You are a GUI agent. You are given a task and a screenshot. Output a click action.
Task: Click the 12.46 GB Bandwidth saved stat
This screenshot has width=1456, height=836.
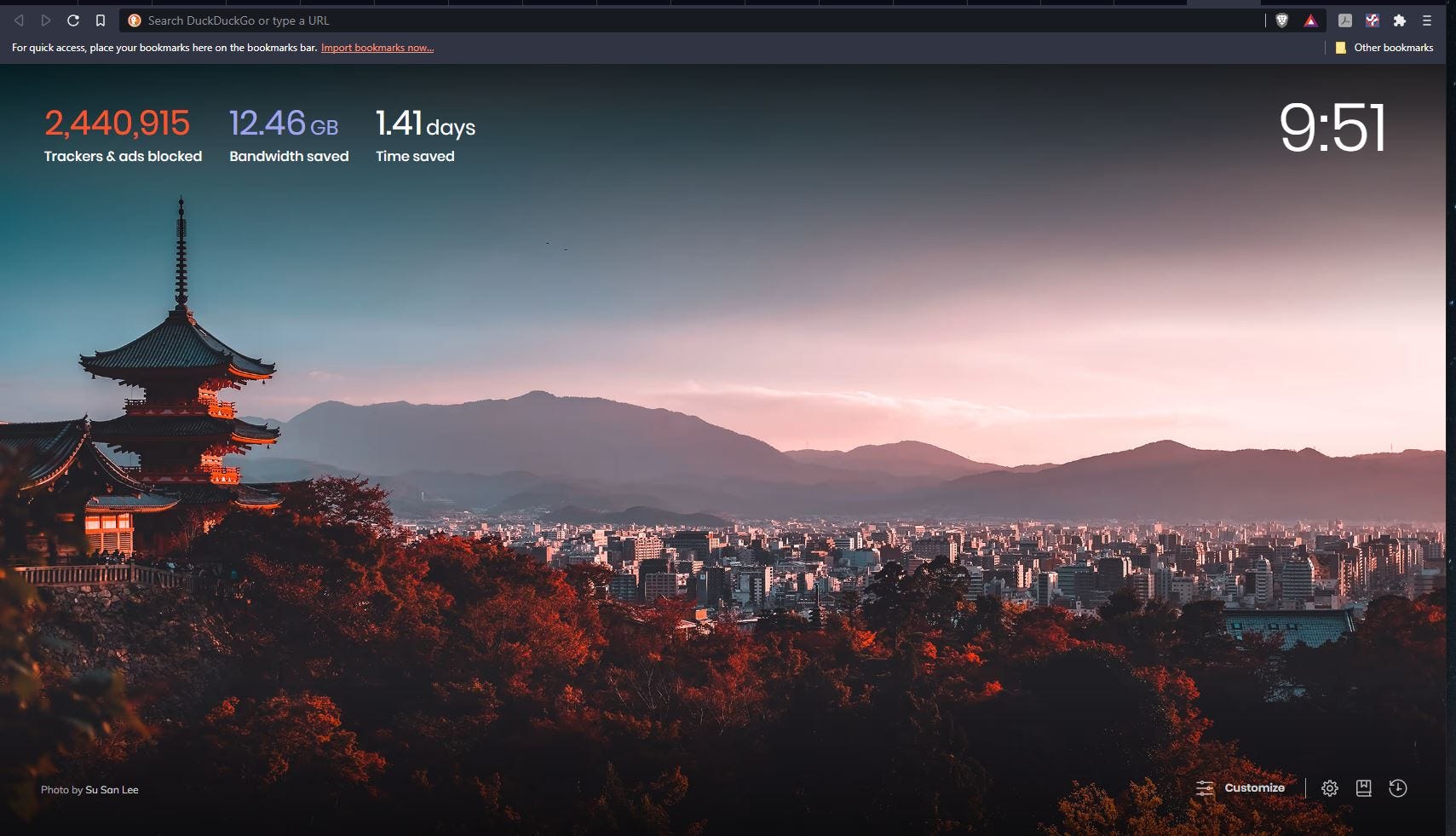[289, 135]
